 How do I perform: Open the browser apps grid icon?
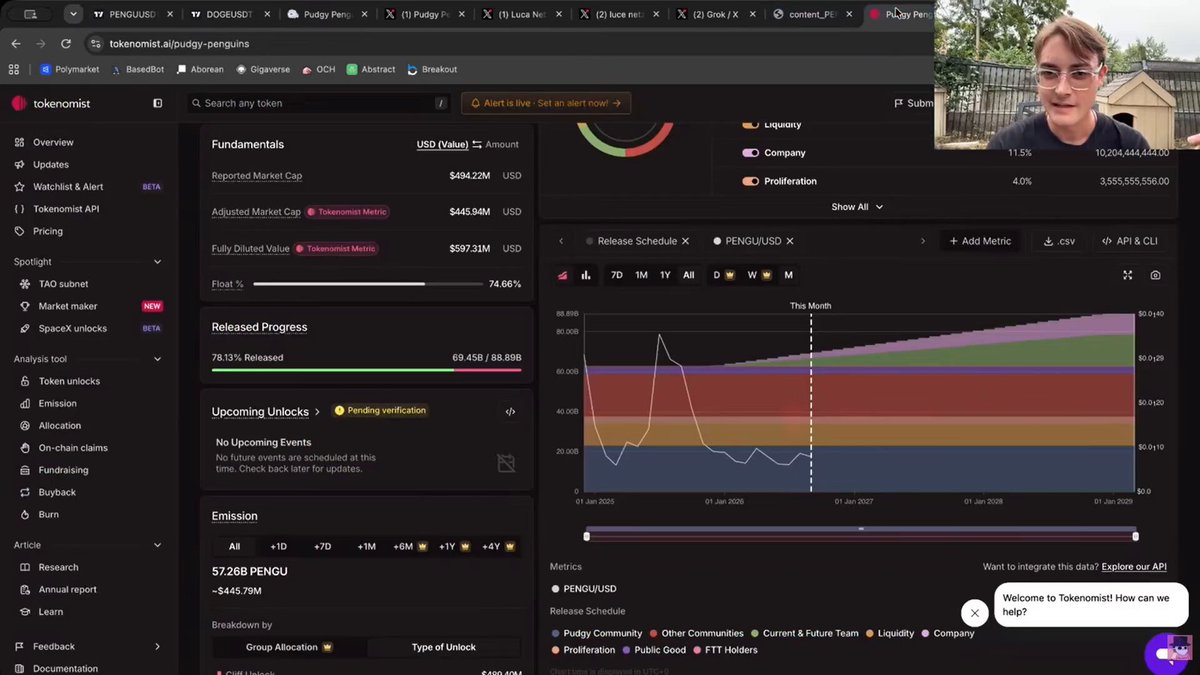click(14, 70)
